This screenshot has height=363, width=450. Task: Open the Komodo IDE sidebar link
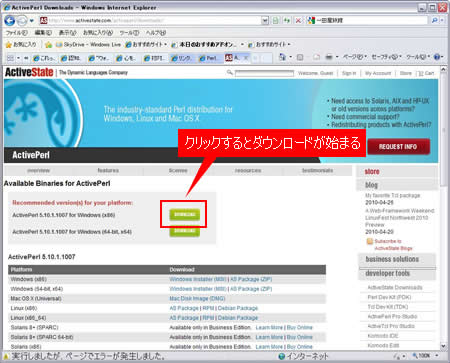click(x=383, y=336)
